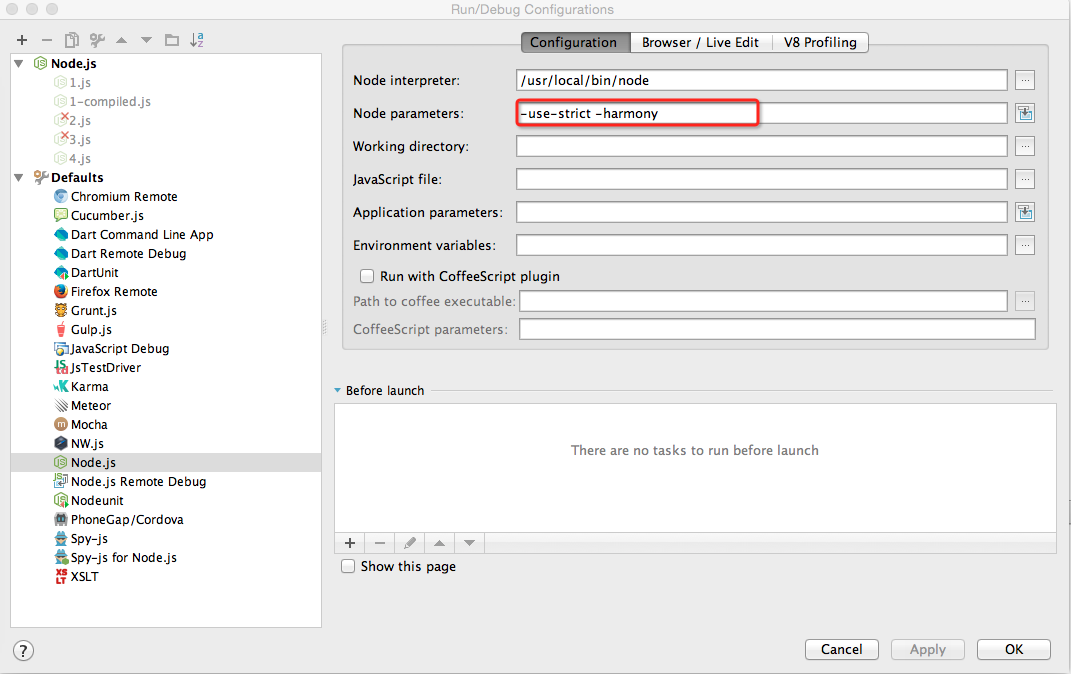Toggle the Show this page checkbox
Viewport: 1071px width, 674px height.
click(x=348, y=566)
